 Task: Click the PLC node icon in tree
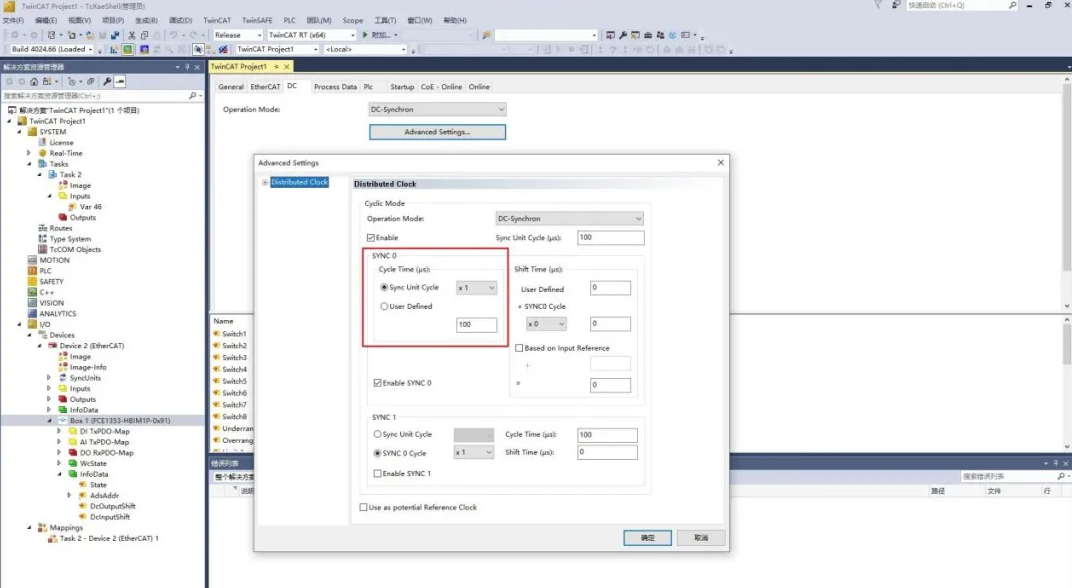click(32, 271)
